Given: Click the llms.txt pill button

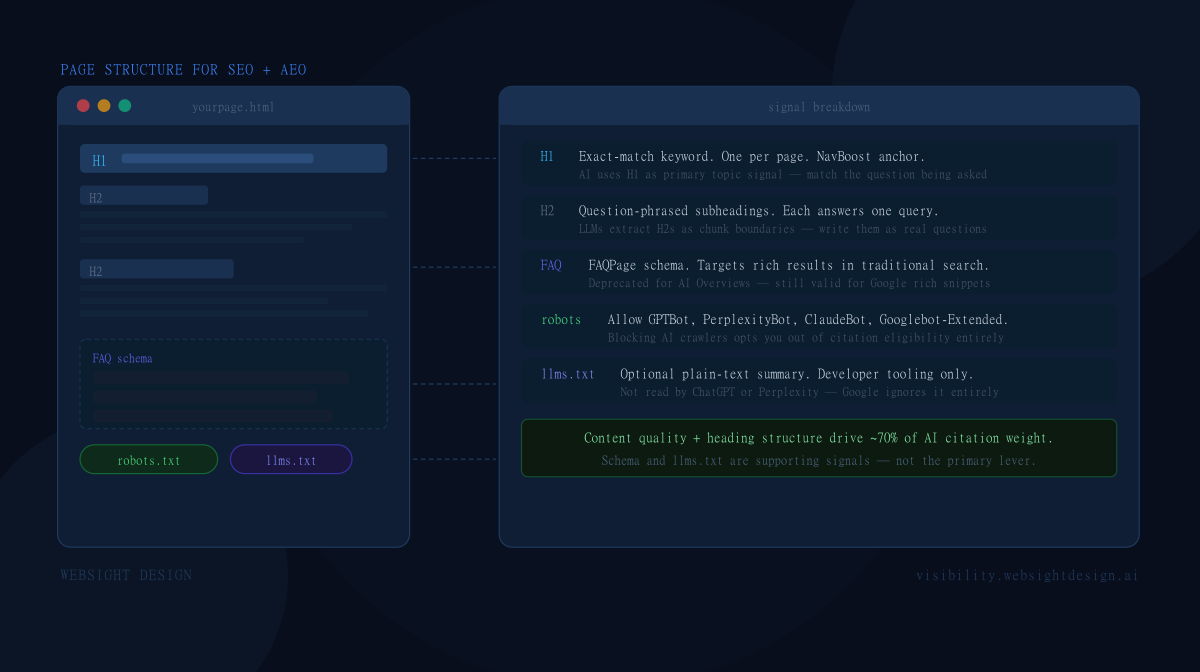Looking at the screenshot, I should point(291,460).
